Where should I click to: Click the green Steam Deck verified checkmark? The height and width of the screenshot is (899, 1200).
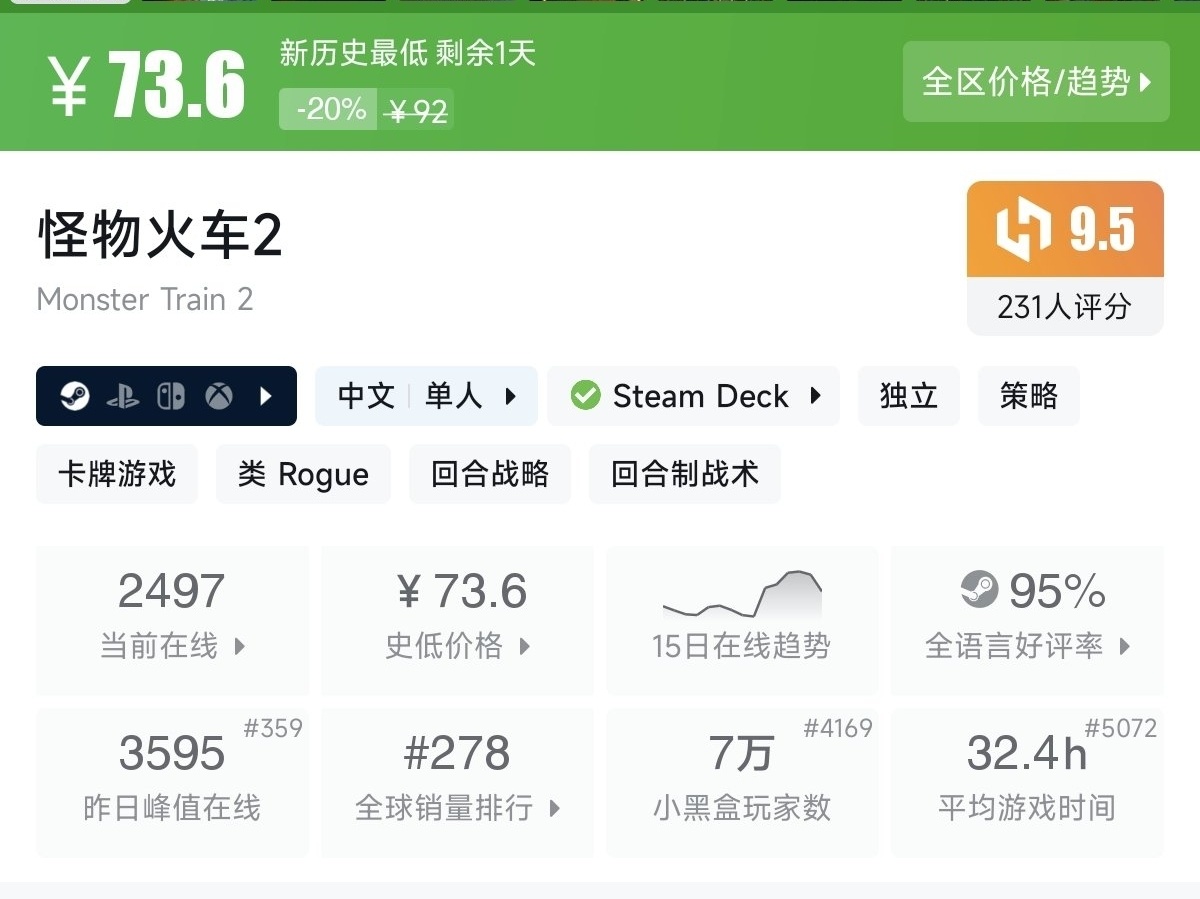click(x=585, y=396)
